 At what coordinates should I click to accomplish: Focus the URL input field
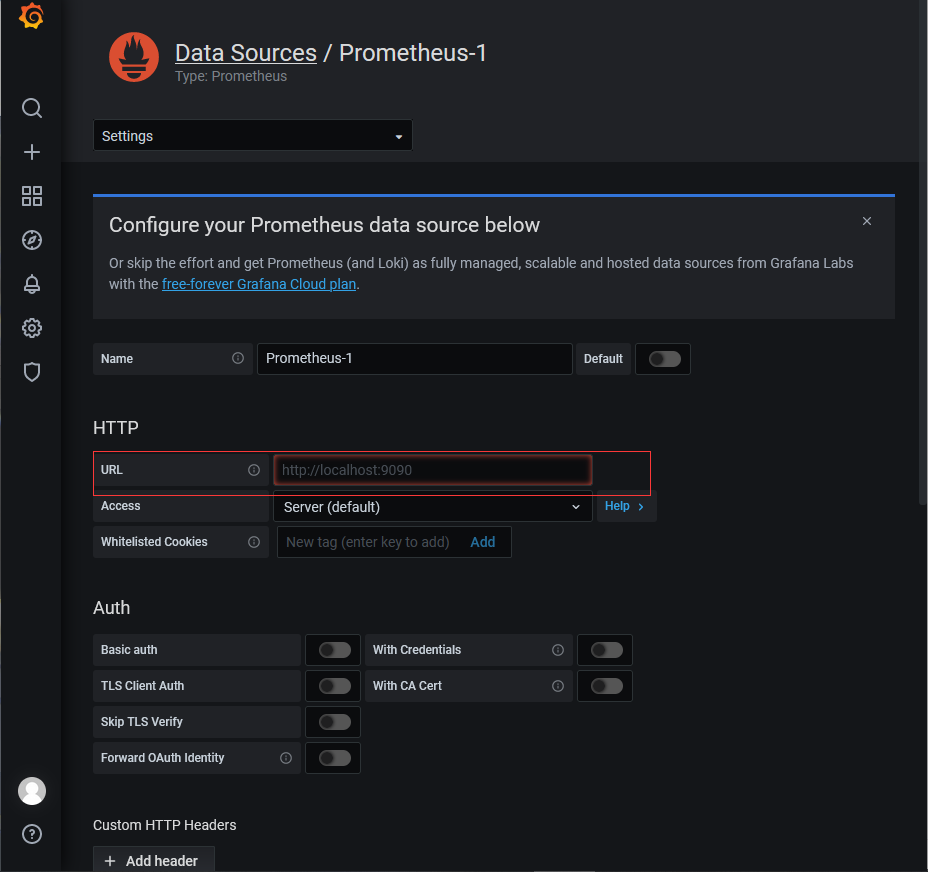[x=433, y=470]
